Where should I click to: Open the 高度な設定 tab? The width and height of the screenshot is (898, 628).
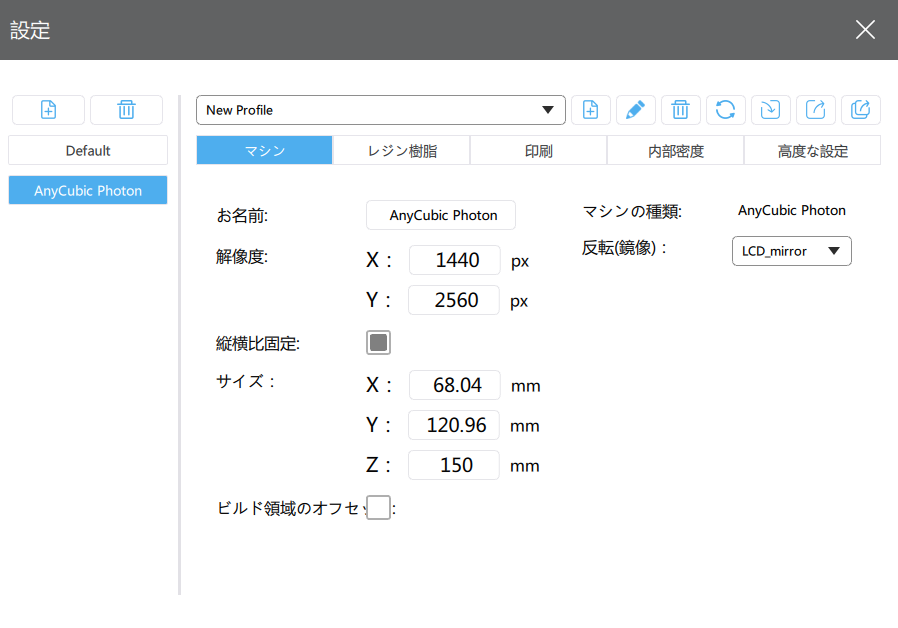[x=813, y=151]
